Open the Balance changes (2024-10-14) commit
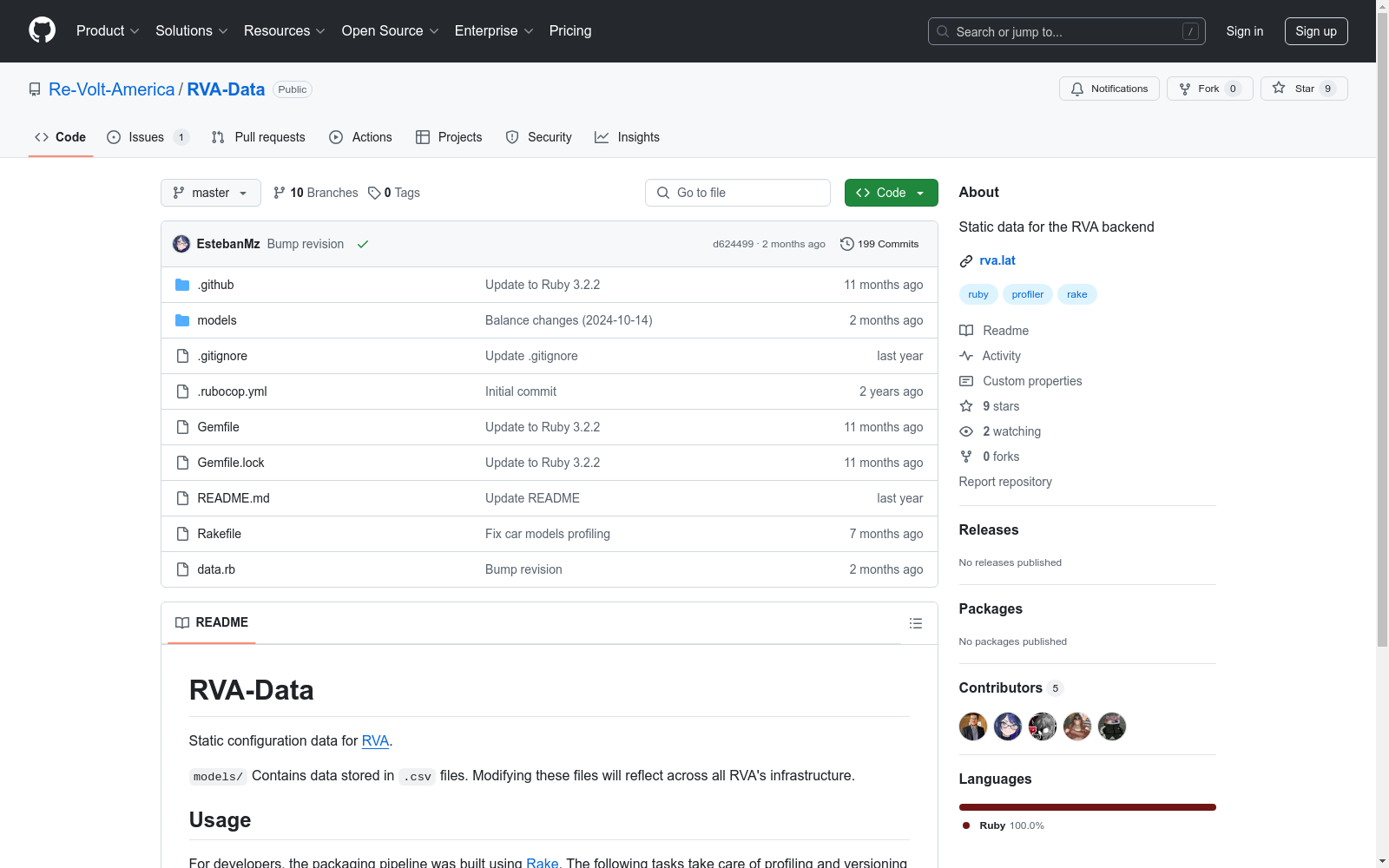This screenshot has width=1389, height=868. click(x=569, y=320)
